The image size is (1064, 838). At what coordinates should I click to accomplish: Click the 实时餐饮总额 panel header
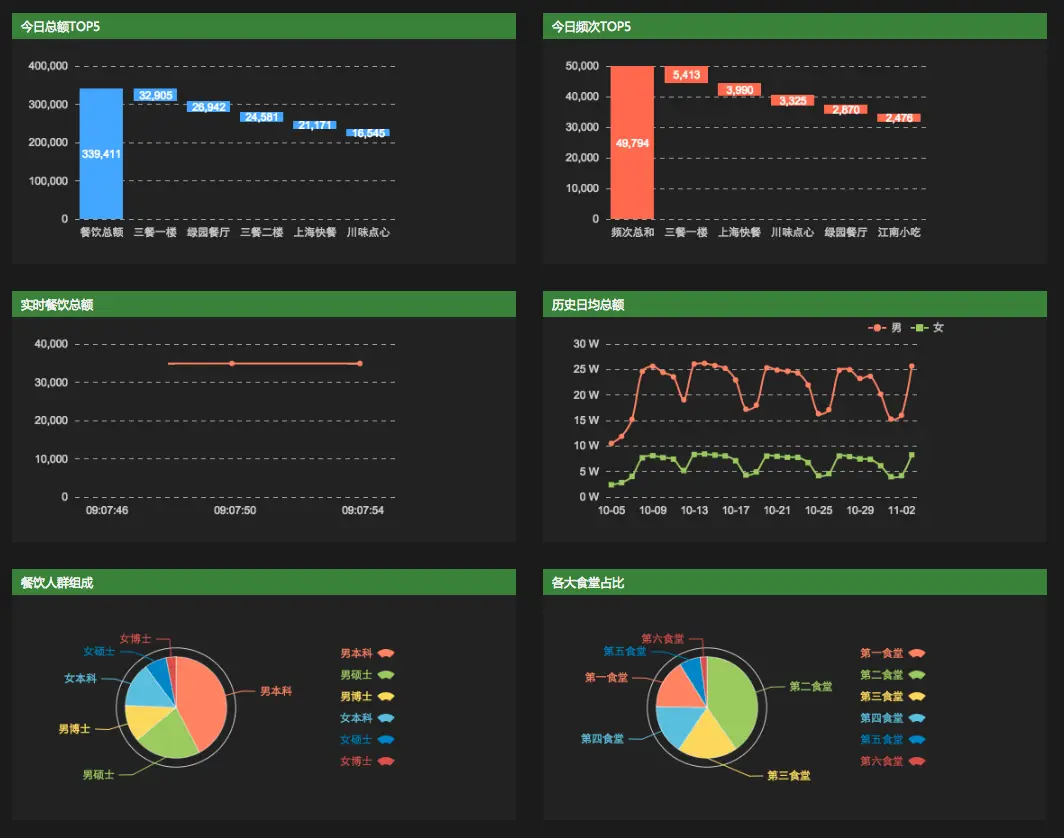point(264,304)
